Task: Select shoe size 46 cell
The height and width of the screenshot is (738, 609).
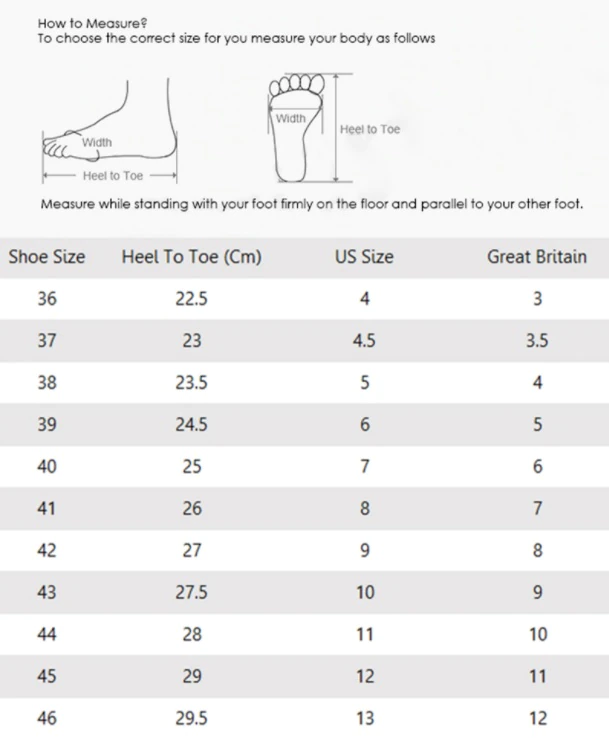Action: pos(47,718)
